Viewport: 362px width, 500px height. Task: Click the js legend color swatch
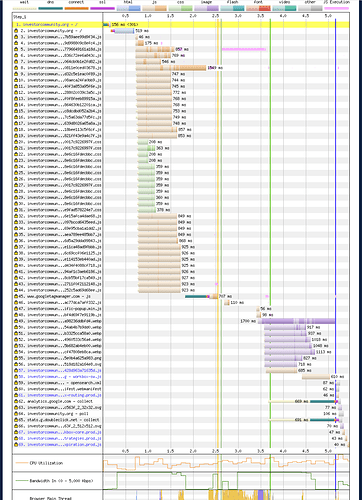tap(154, 8)
